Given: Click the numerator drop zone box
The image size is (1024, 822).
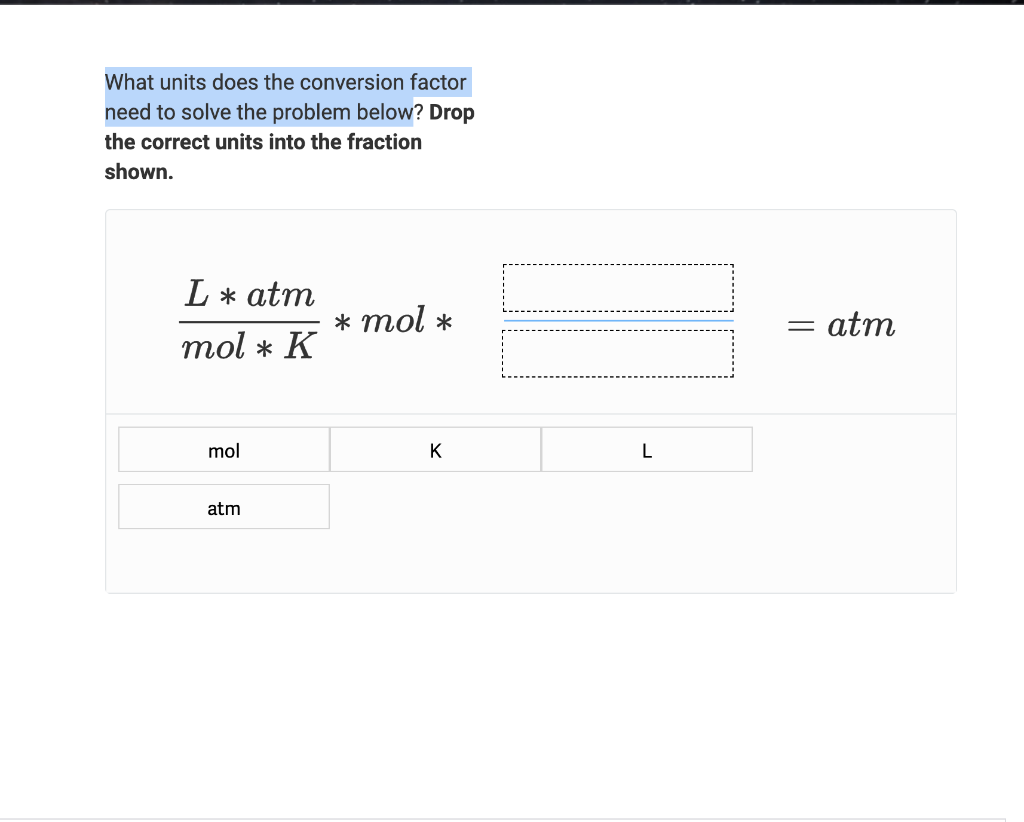Looking at the screenshot, I should [617, 288].
